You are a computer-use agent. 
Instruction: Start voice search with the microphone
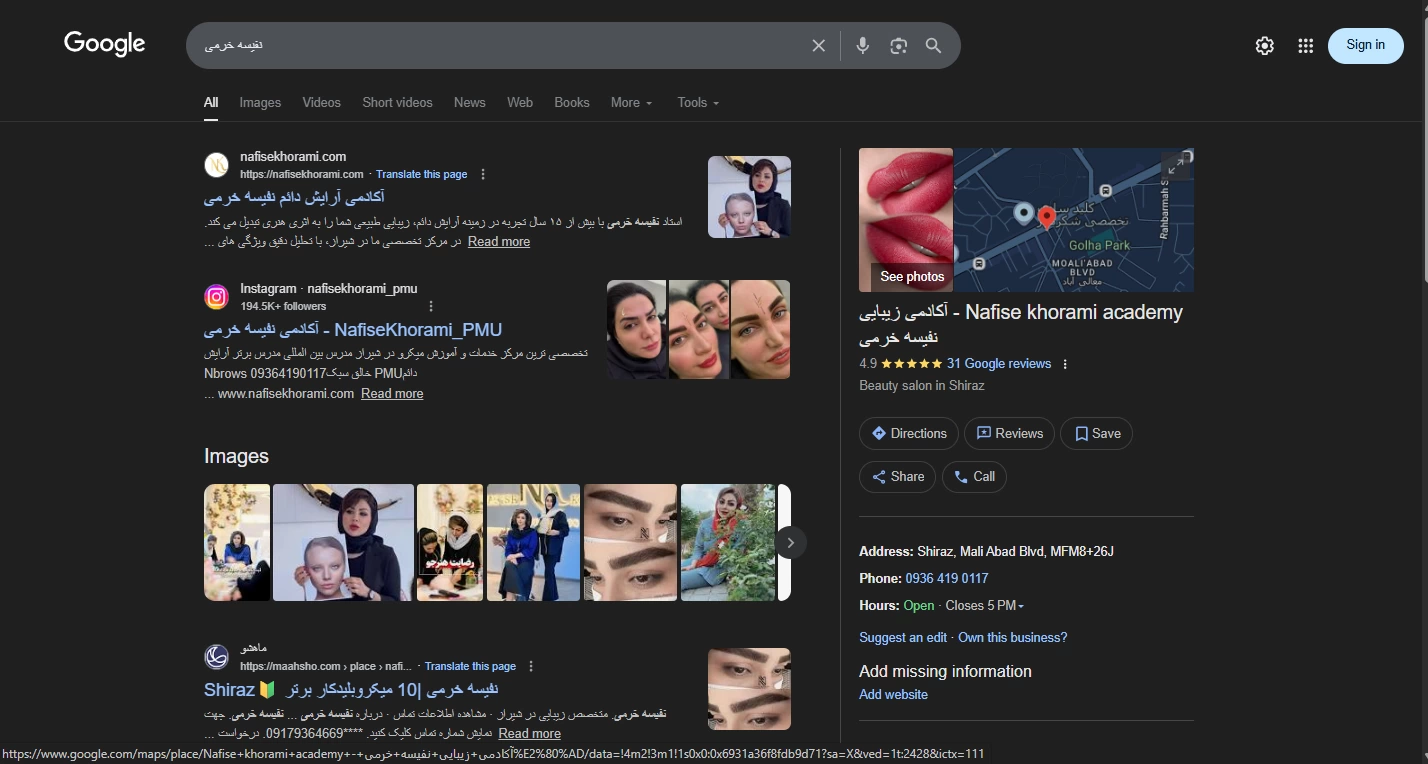[863, 45]
